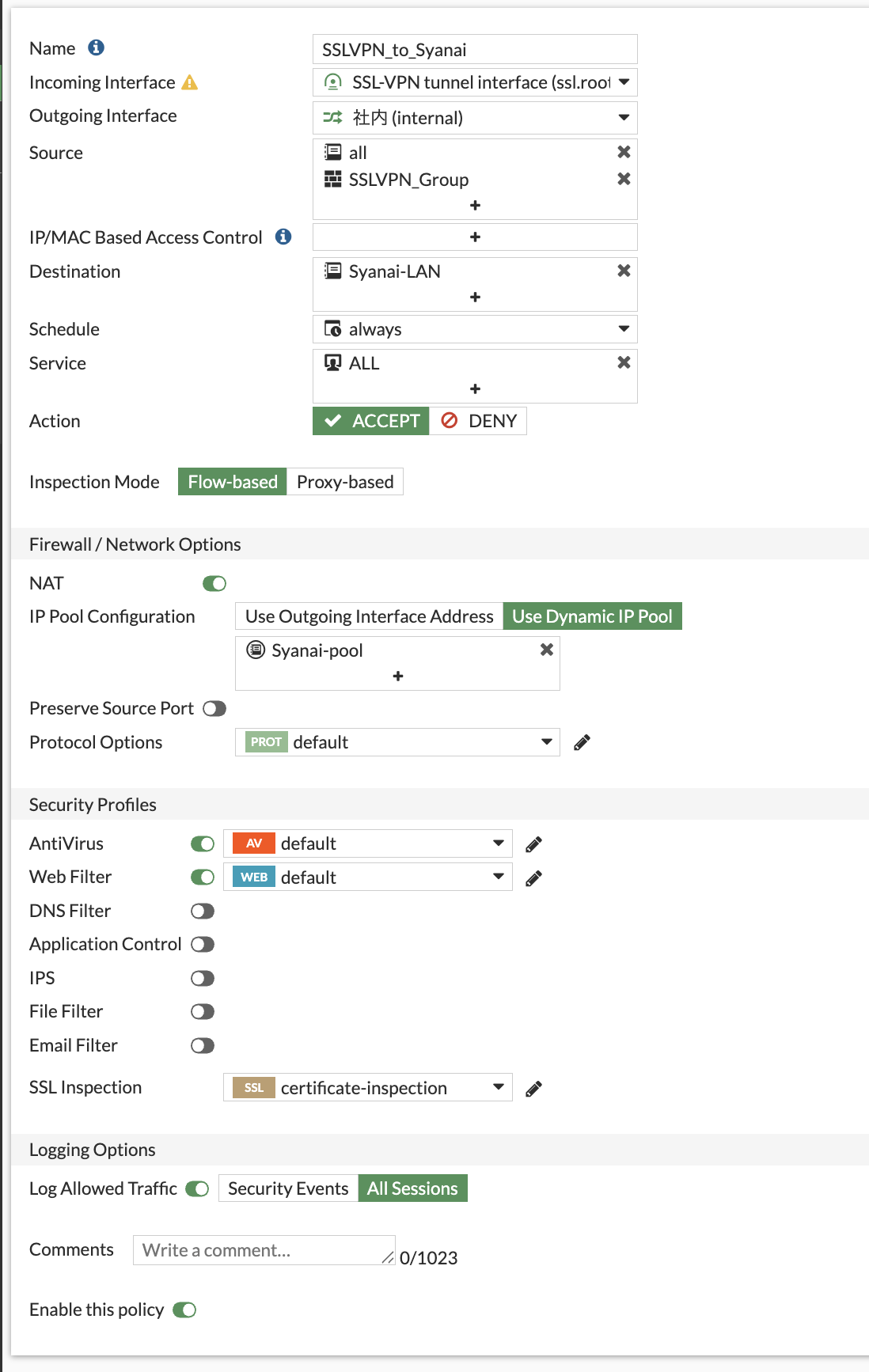Screen dimensions: 869x1372
Task: Click the Syanai-LAN address icon
Action: click(x=333, y=271)
